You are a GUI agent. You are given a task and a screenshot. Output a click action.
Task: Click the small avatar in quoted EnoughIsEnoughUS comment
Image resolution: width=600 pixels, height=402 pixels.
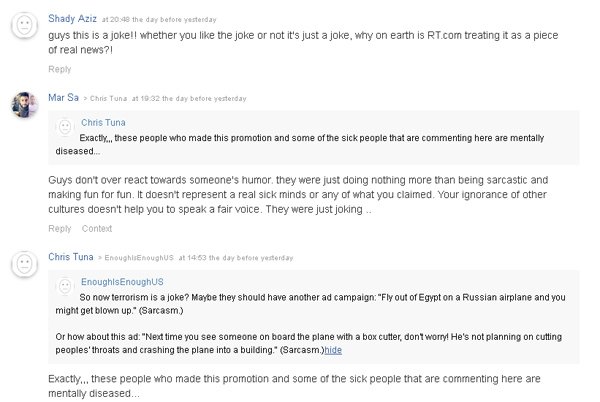click(x=65, y=286)
